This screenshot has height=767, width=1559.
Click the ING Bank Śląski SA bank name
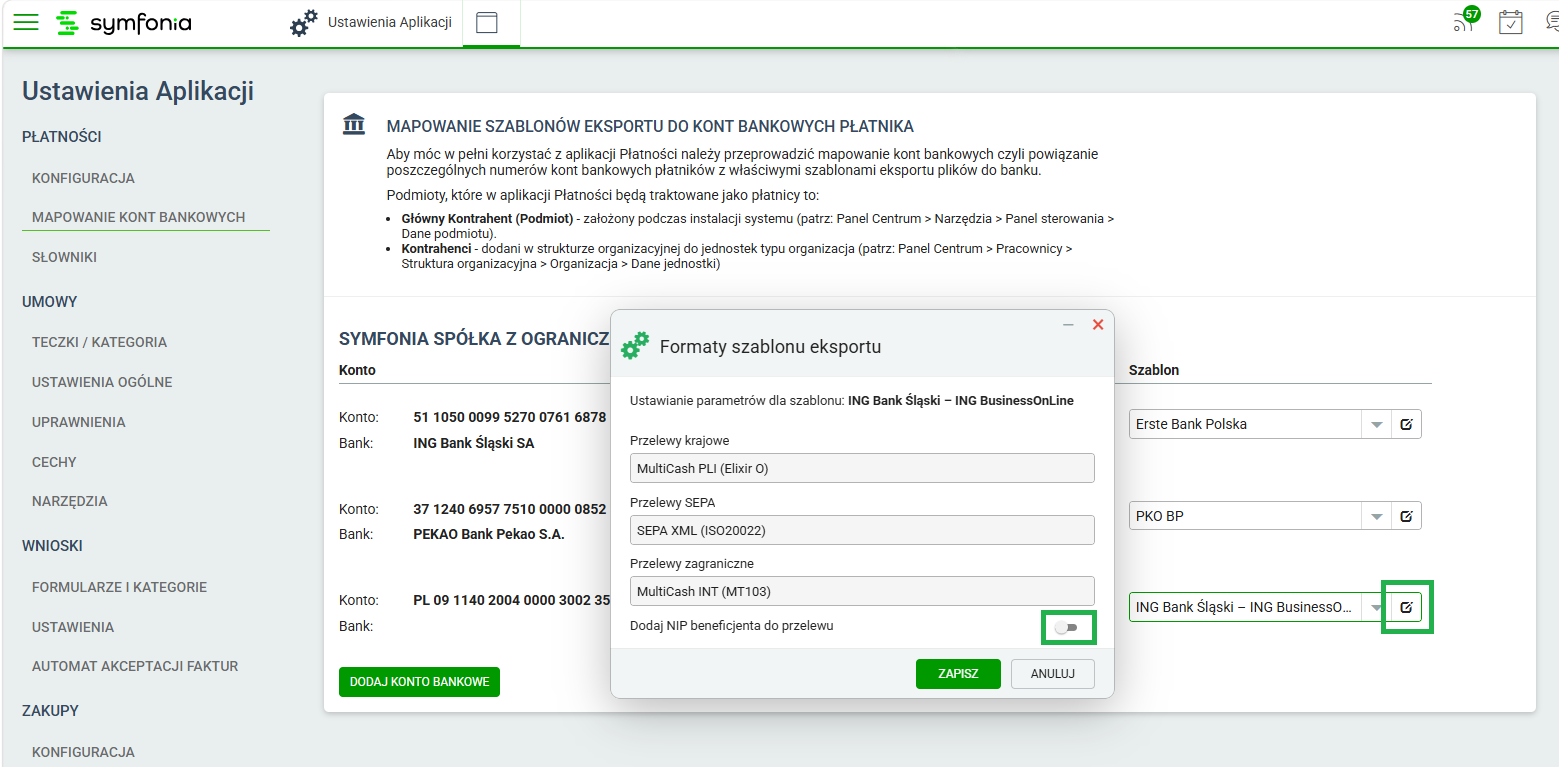(473, 443)
